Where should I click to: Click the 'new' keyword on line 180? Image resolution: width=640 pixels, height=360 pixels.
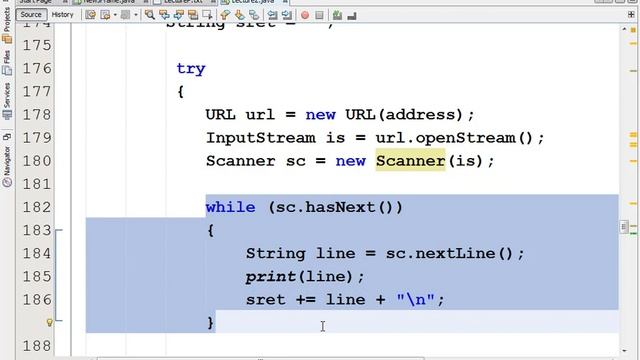coord(350,161)
